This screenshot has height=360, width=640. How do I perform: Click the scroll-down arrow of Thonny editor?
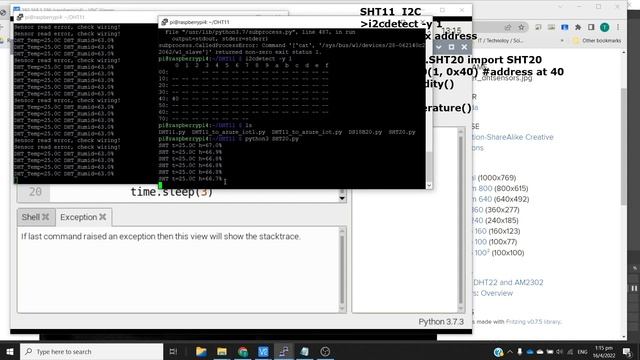[342, 198]
